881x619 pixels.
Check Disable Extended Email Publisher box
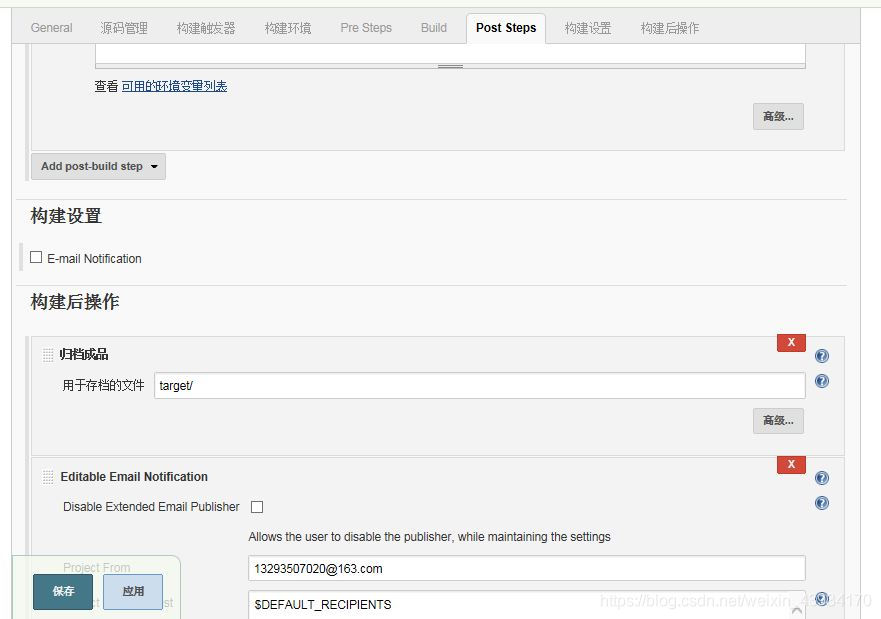(257, 507)
